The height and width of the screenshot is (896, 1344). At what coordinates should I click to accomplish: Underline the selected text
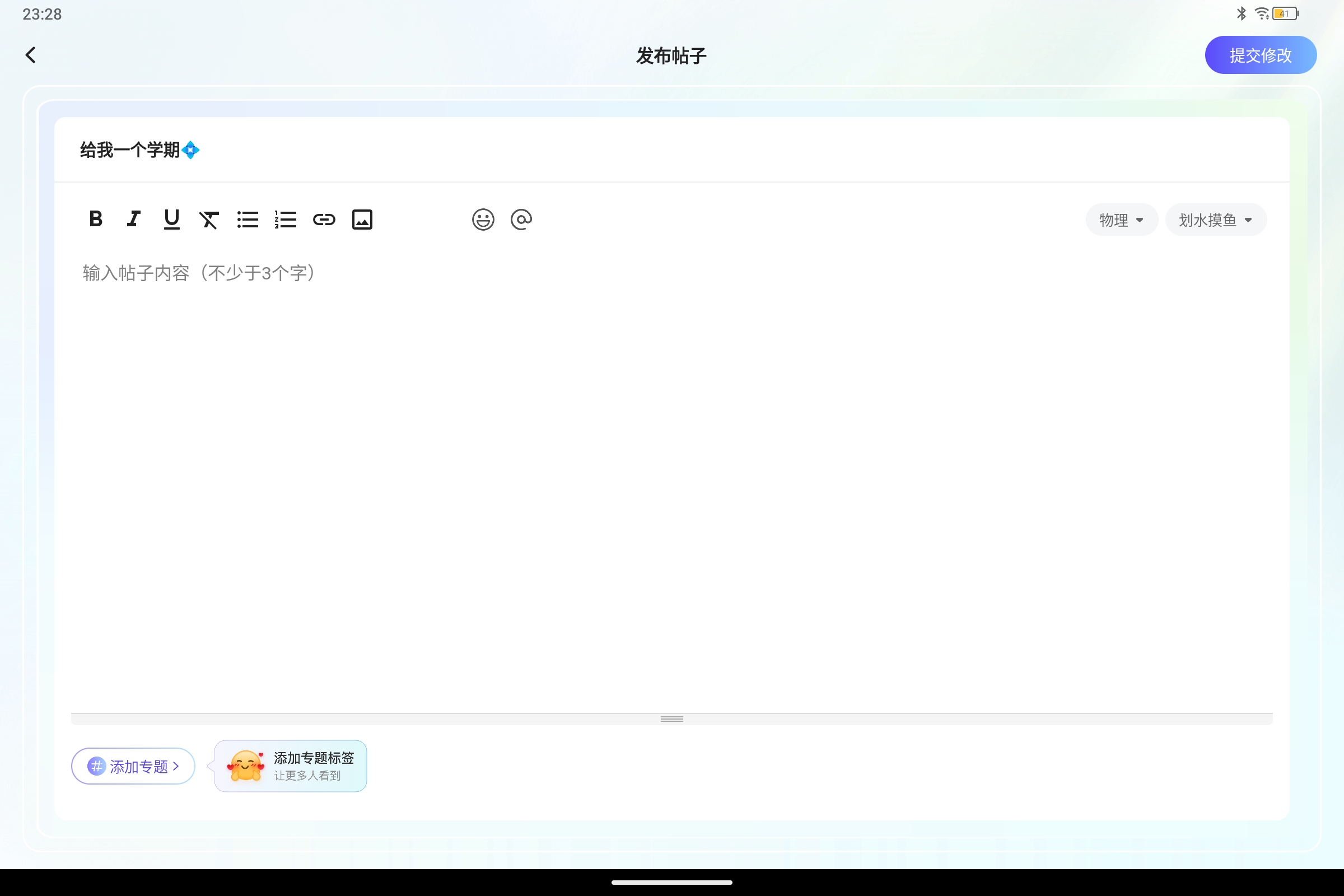(171, 219)
